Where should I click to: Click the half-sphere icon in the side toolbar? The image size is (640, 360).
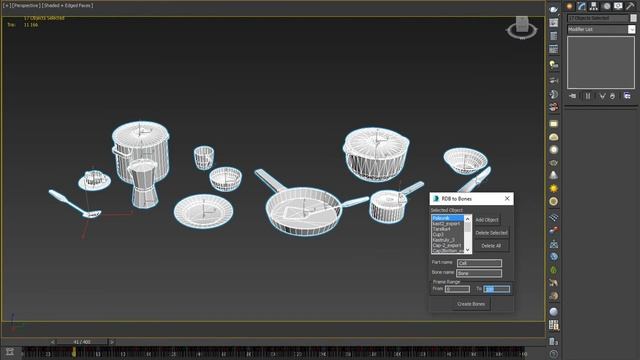click(553, 94)
